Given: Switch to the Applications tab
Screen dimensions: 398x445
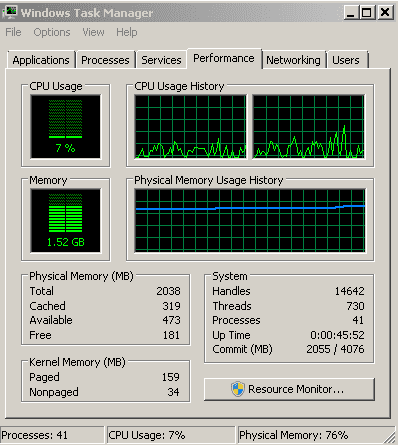Looking at the screenshot, I should click(x=41, y=60).
